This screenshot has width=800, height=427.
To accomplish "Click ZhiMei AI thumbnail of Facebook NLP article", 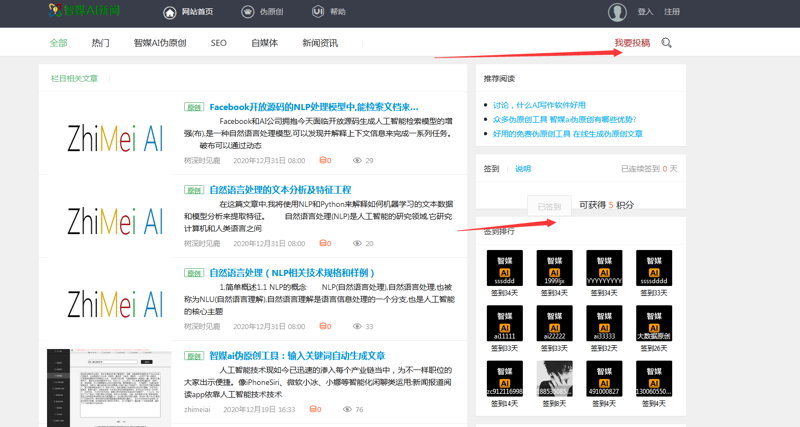I will (x=114, y=139).
